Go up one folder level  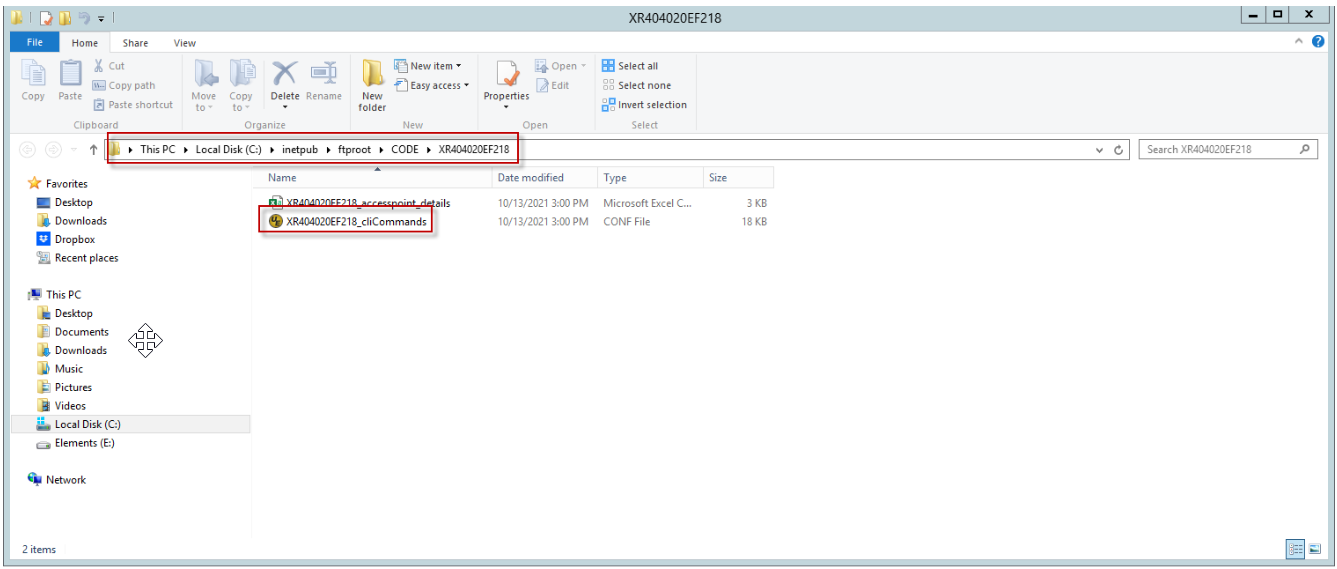pyautogui.click(x=93, y=149)
